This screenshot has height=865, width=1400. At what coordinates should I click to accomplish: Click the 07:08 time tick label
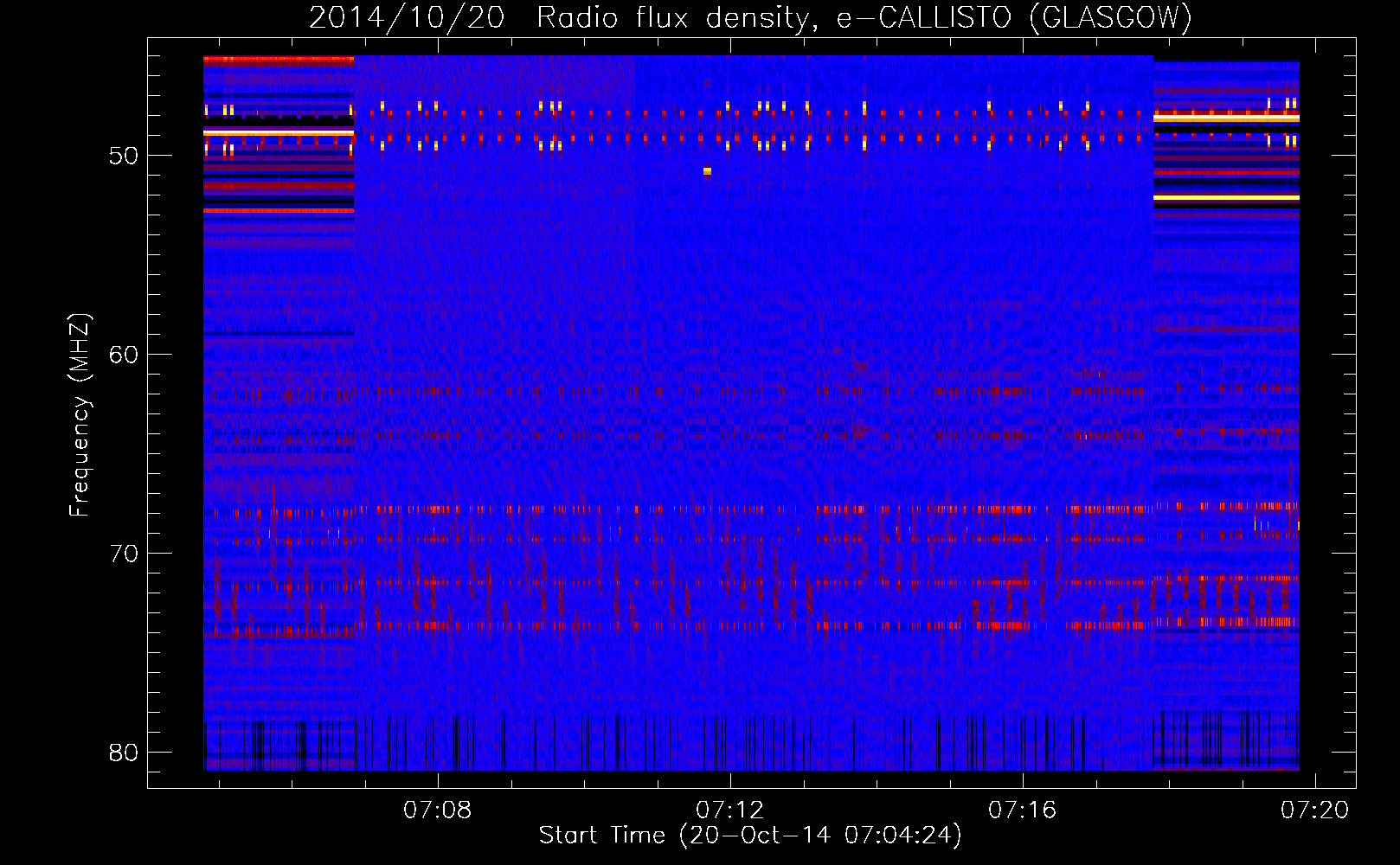click(x=438, y=810)
